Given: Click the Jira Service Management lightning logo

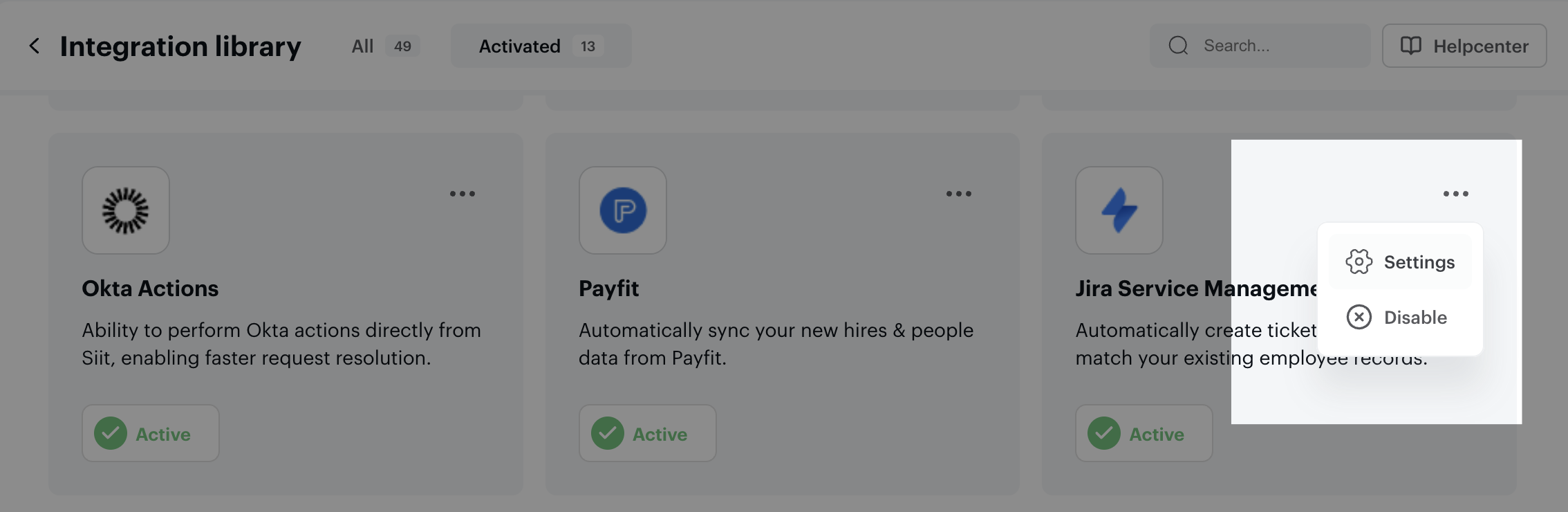Looking at the screenshot, I should [1119, 210].
